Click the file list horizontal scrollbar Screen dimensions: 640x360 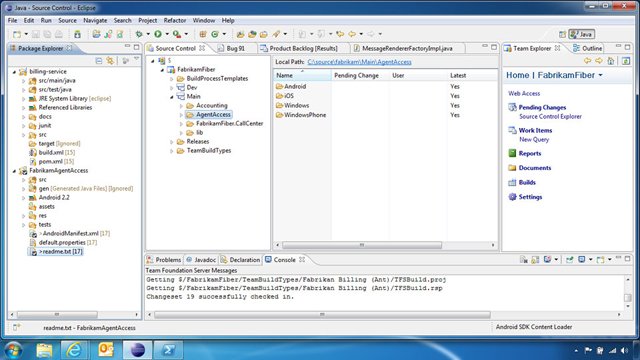tap(361, 245)
